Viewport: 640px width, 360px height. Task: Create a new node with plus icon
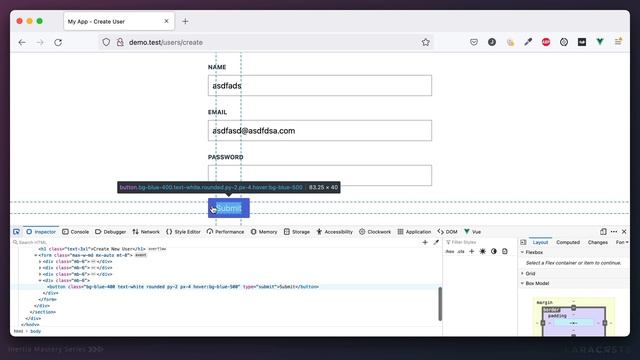[425, 242]
